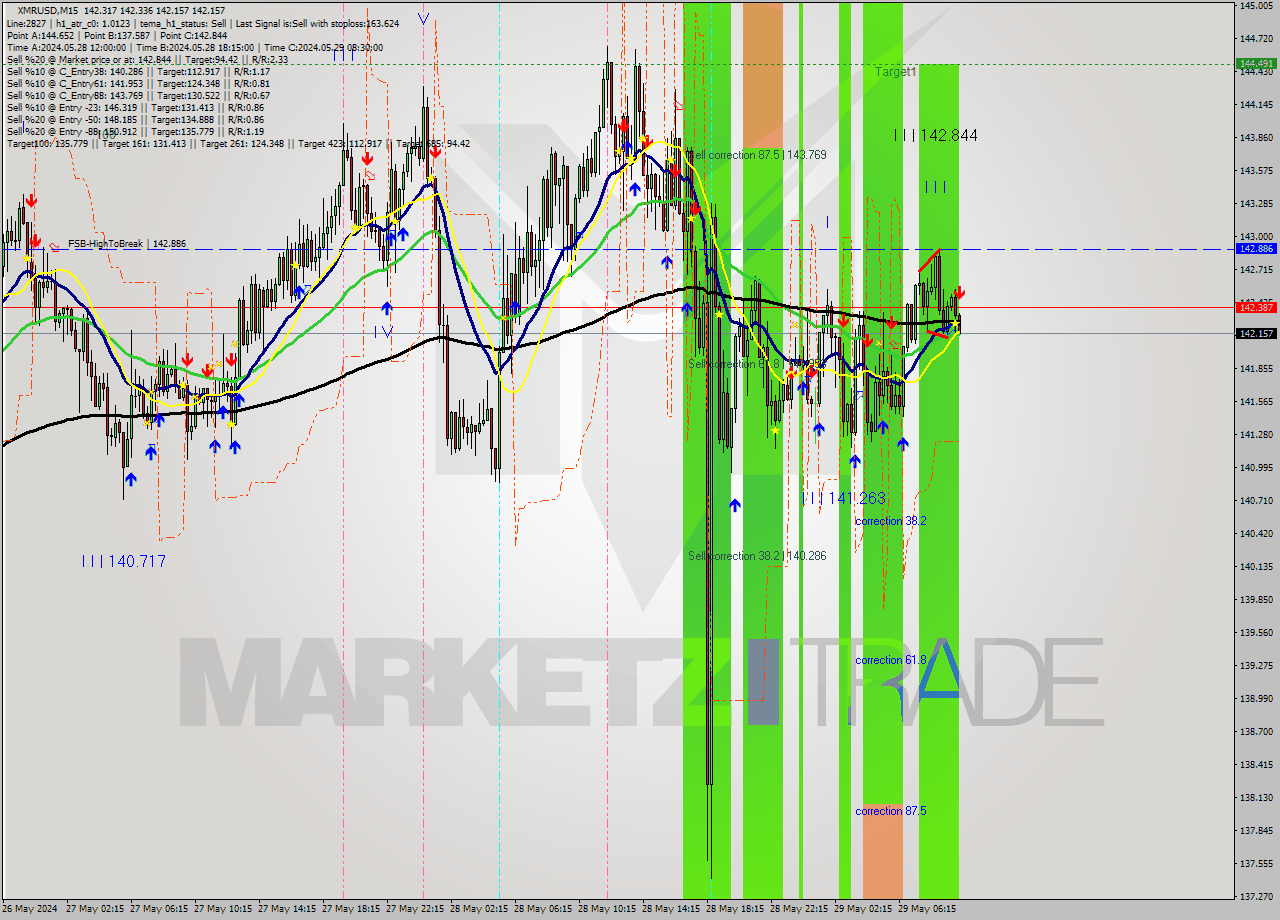
Task: Click the 140.710 price axis label
Action: (1255, 501)
